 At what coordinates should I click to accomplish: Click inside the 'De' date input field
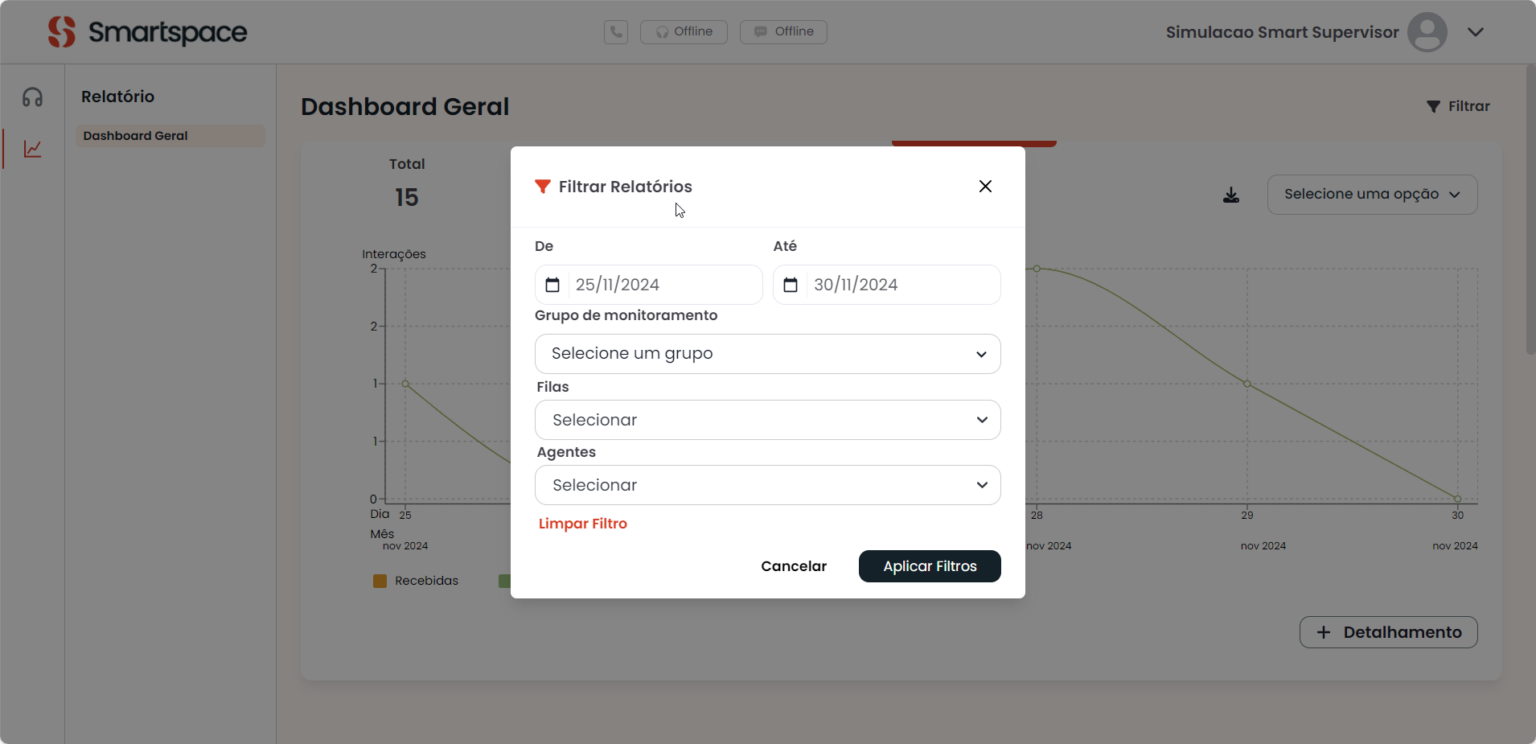point(650,284)
